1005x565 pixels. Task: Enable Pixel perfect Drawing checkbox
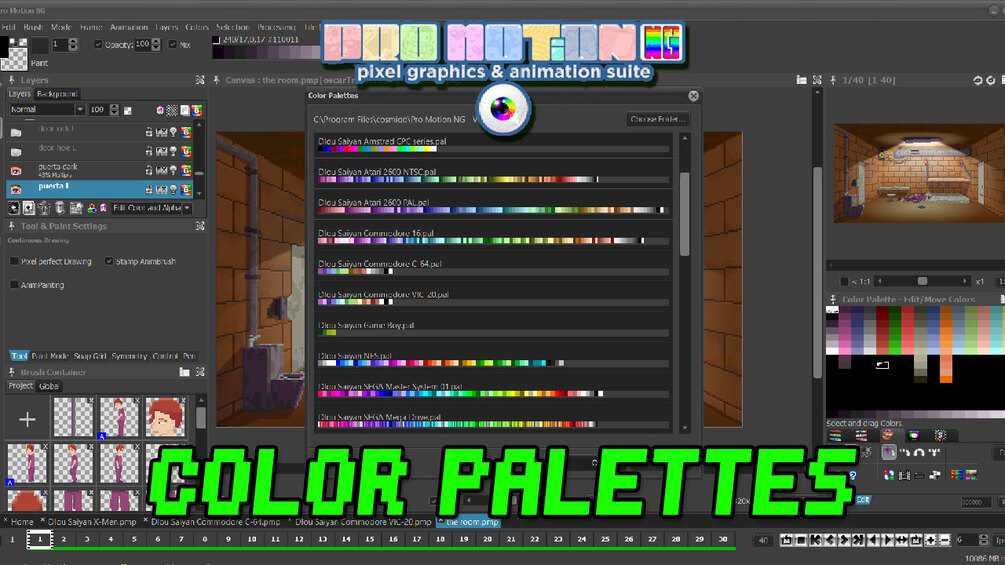(x=14, y=261)
